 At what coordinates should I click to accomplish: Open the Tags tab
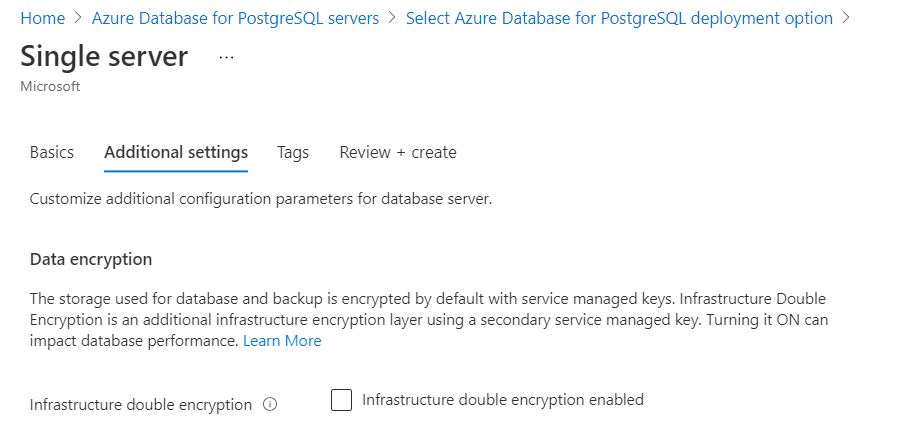click(293, 153)
